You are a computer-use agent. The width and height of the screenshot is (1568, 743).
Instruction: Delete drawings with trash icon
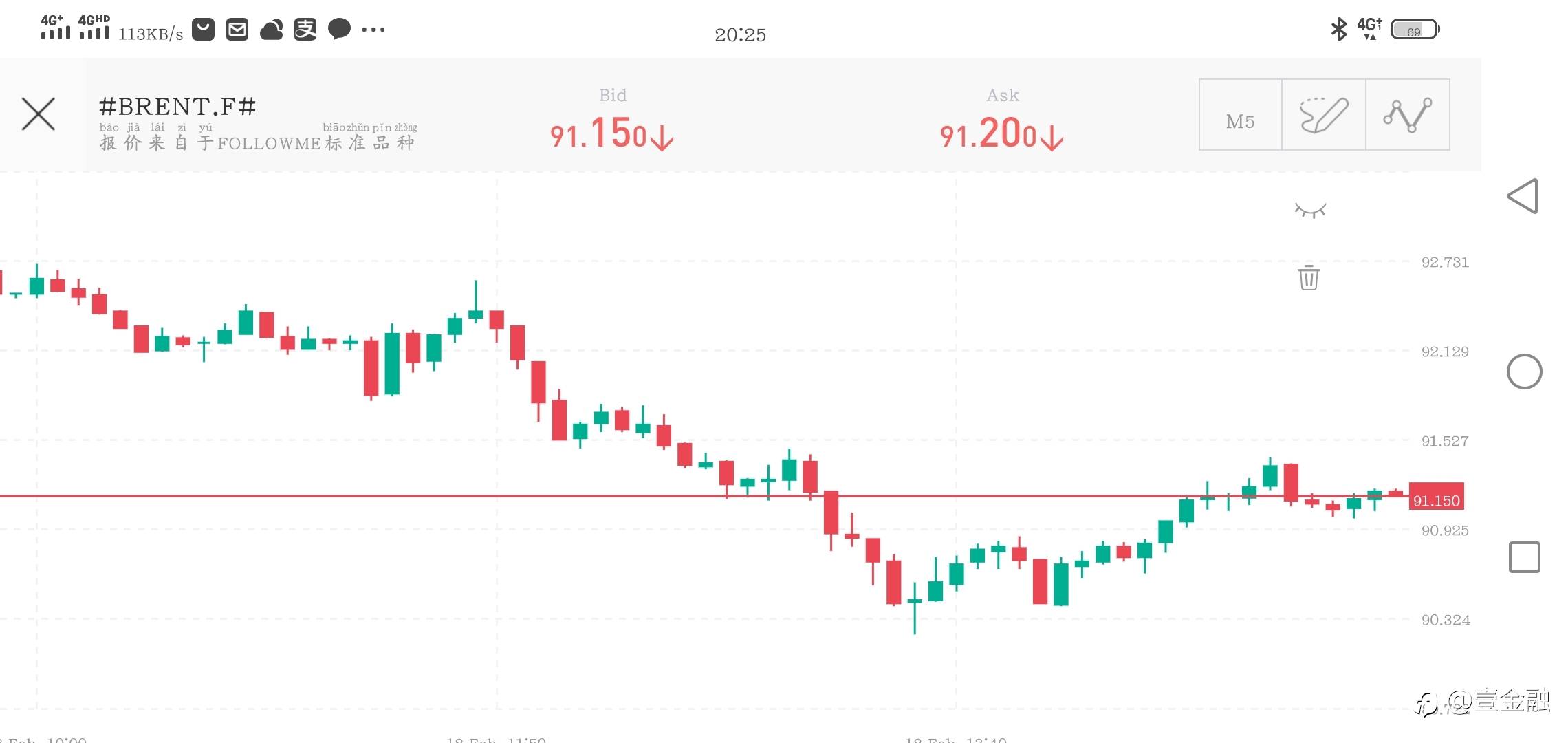[1309, 277]
